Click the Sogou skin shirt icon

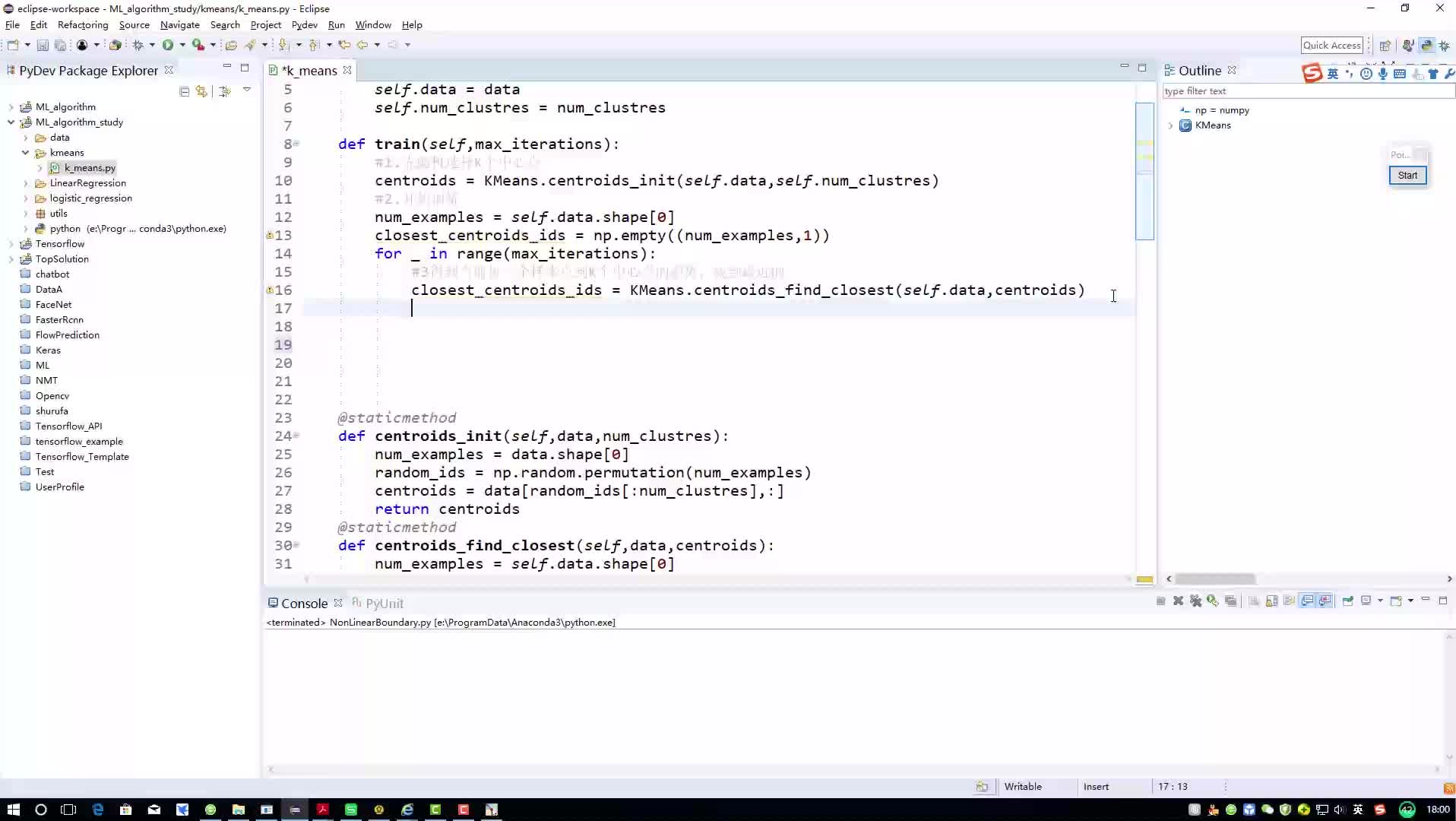coord(1433,74)
